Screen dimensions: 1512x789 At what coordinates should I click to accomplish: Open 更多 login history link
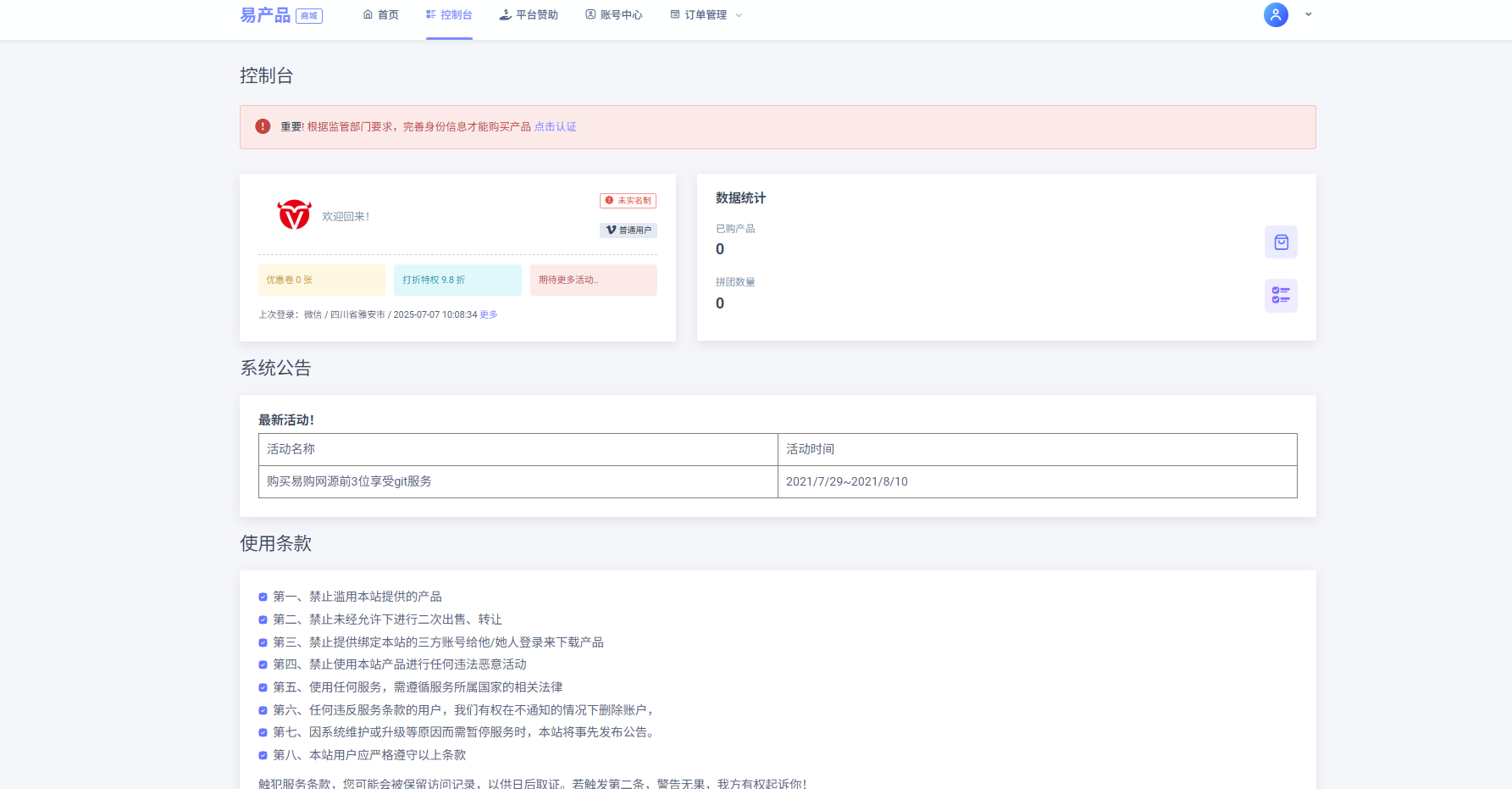pyautogui.click(x=489, y=314)
